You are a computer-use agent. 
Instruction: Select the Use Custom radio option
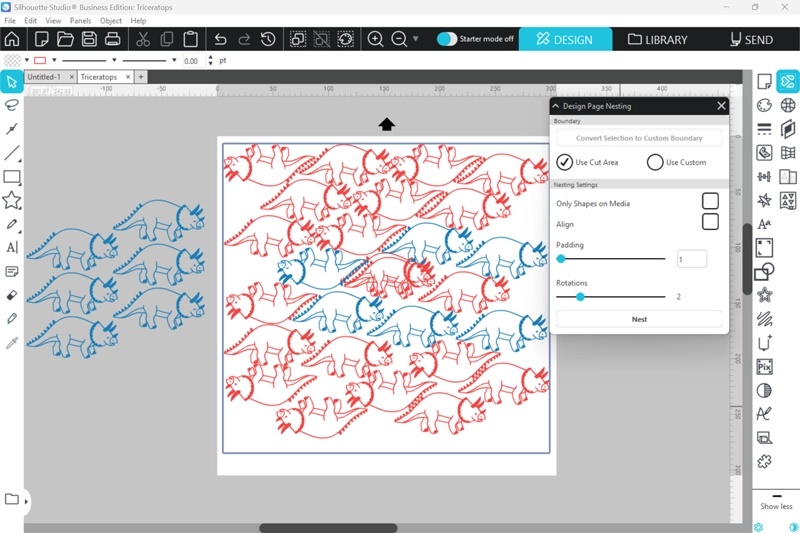point(655,162)
